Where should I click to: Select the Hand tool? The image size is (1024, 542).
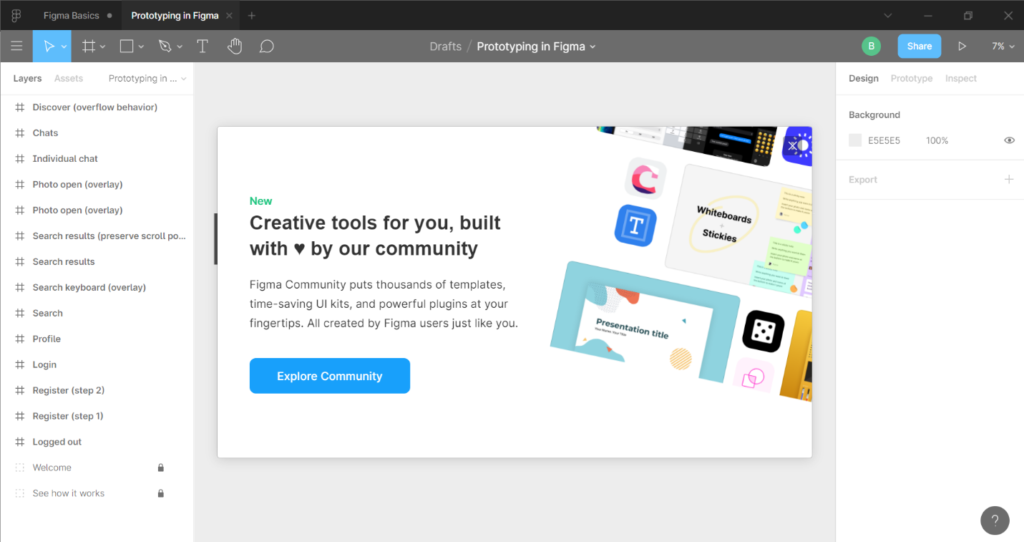coord(234,46)
